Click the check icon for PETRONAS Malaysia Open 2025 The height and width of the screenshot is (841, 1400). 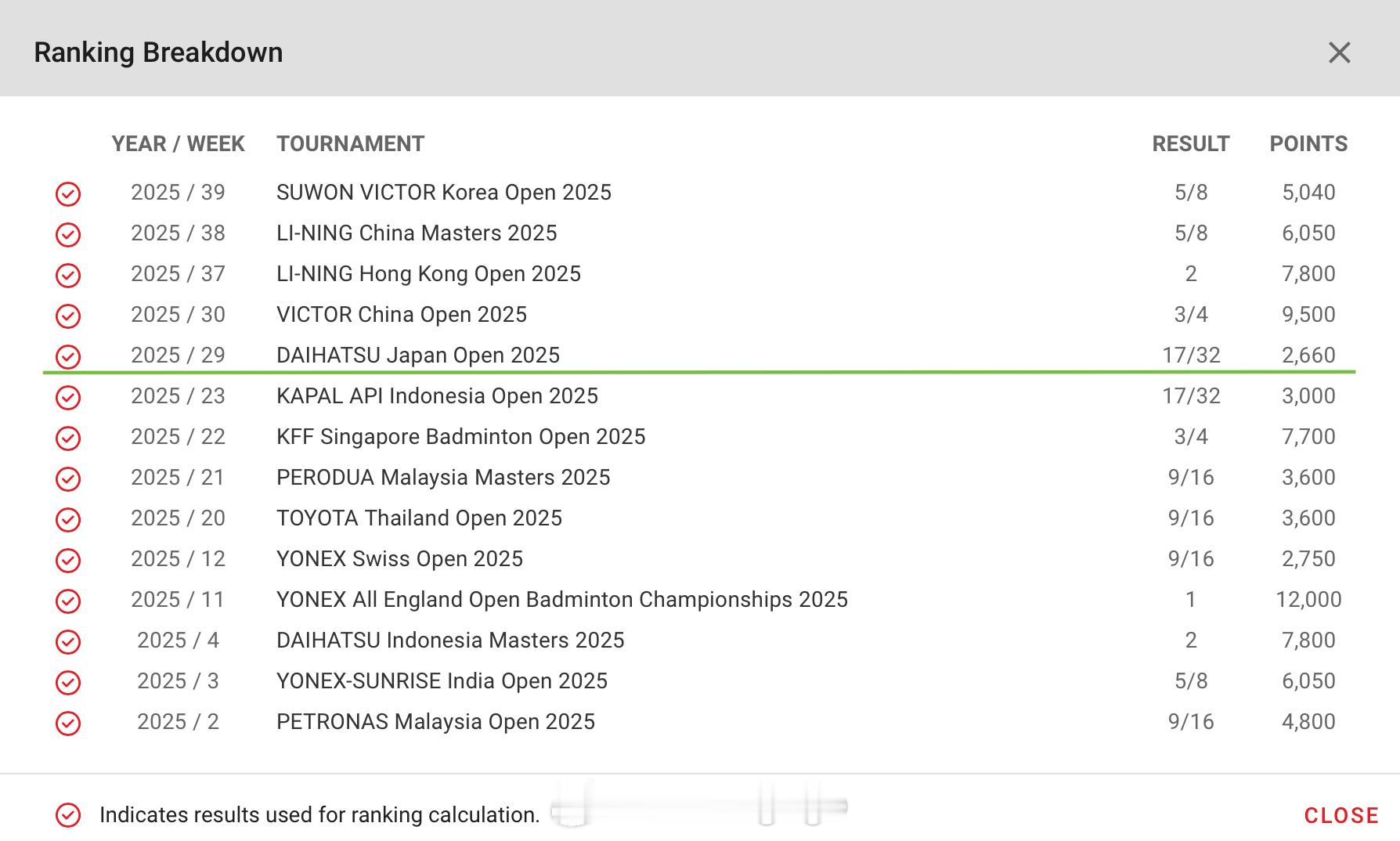(x=68, y=723)
